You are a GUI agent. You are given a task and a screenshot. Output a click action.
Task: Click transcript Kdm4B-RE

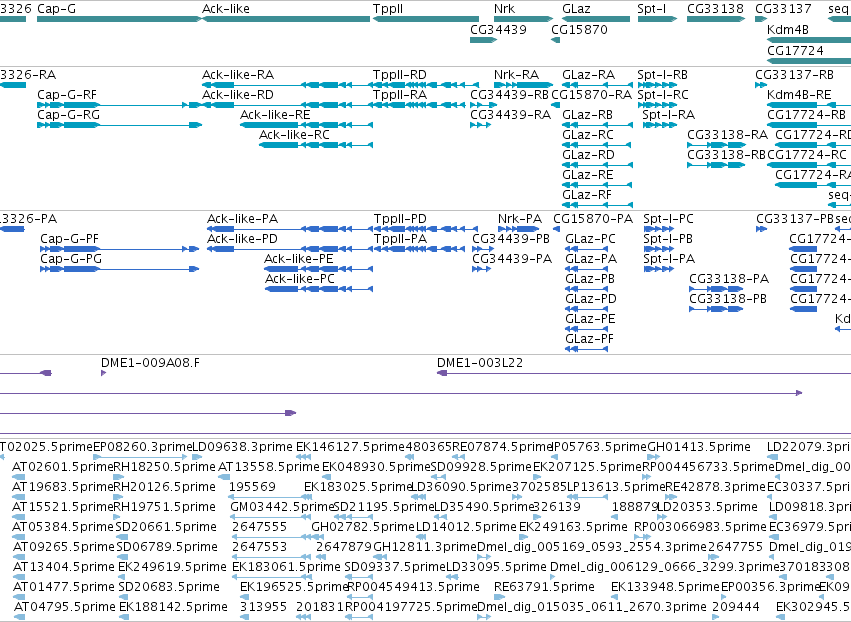(799, 94)
